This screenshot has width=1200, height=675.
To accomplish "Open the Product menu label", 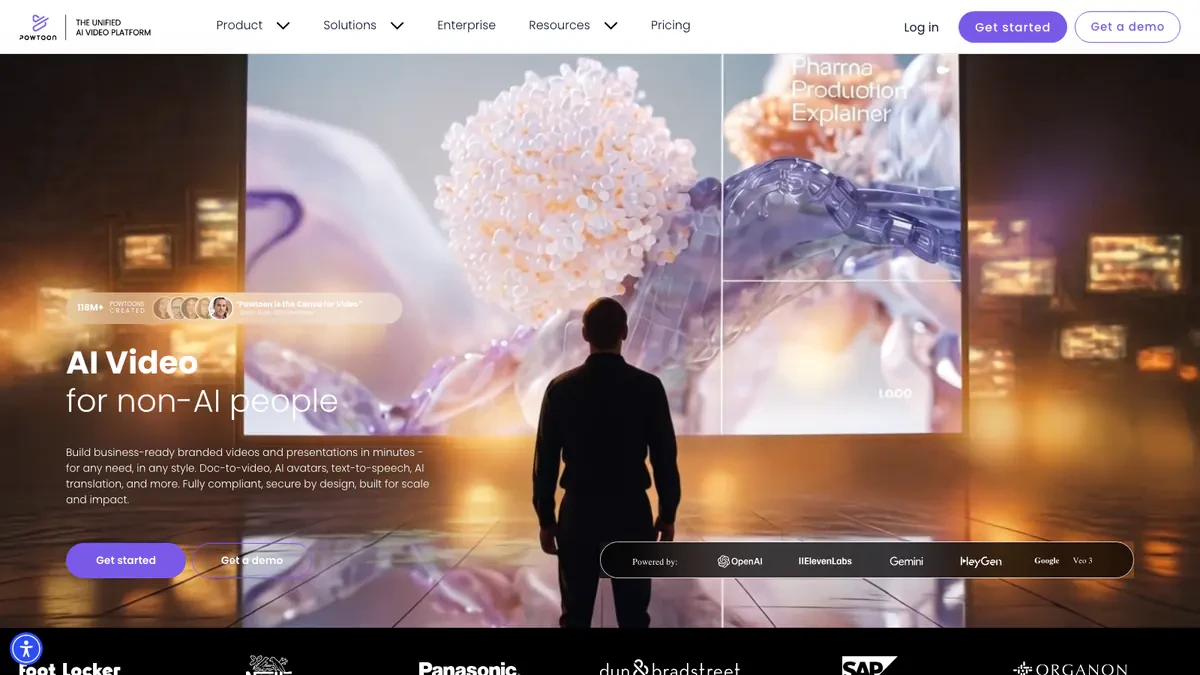I will click(239, 25).
